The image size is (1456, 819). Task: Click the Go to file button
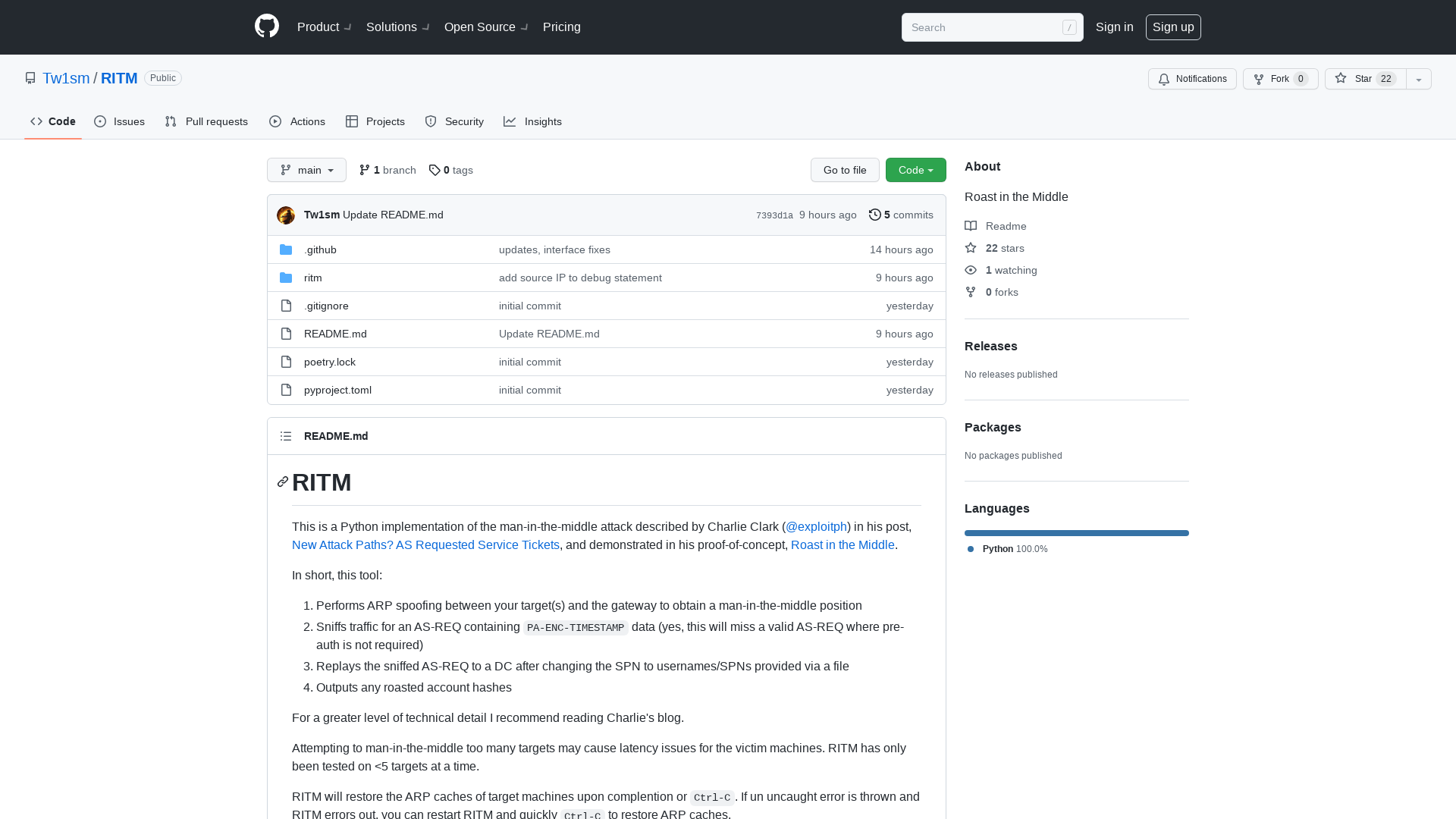point(845,170)
